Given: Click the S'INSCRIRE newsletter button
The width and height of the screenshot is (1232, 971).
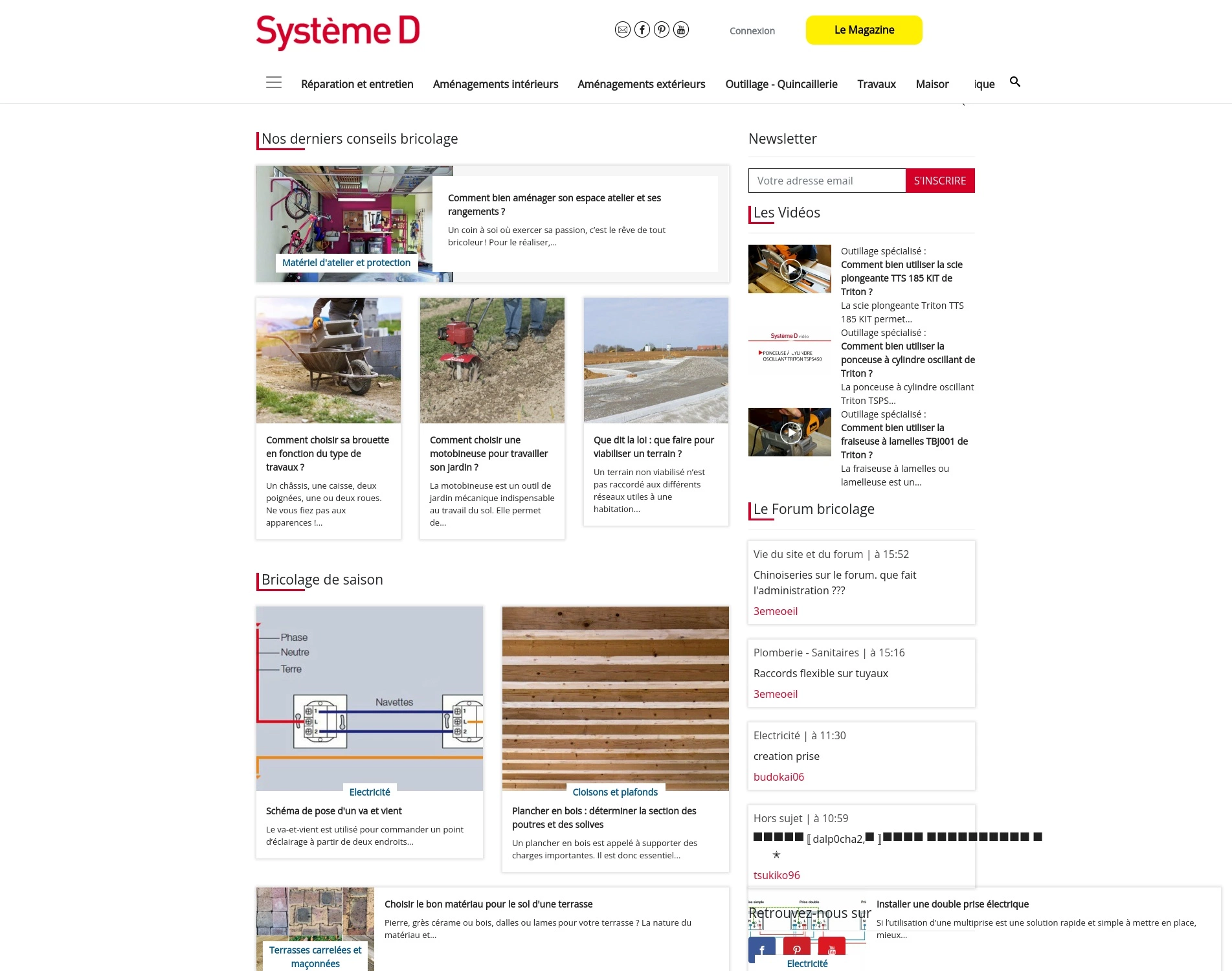Looking at the screenshot, I should click(x=940, y=181).
